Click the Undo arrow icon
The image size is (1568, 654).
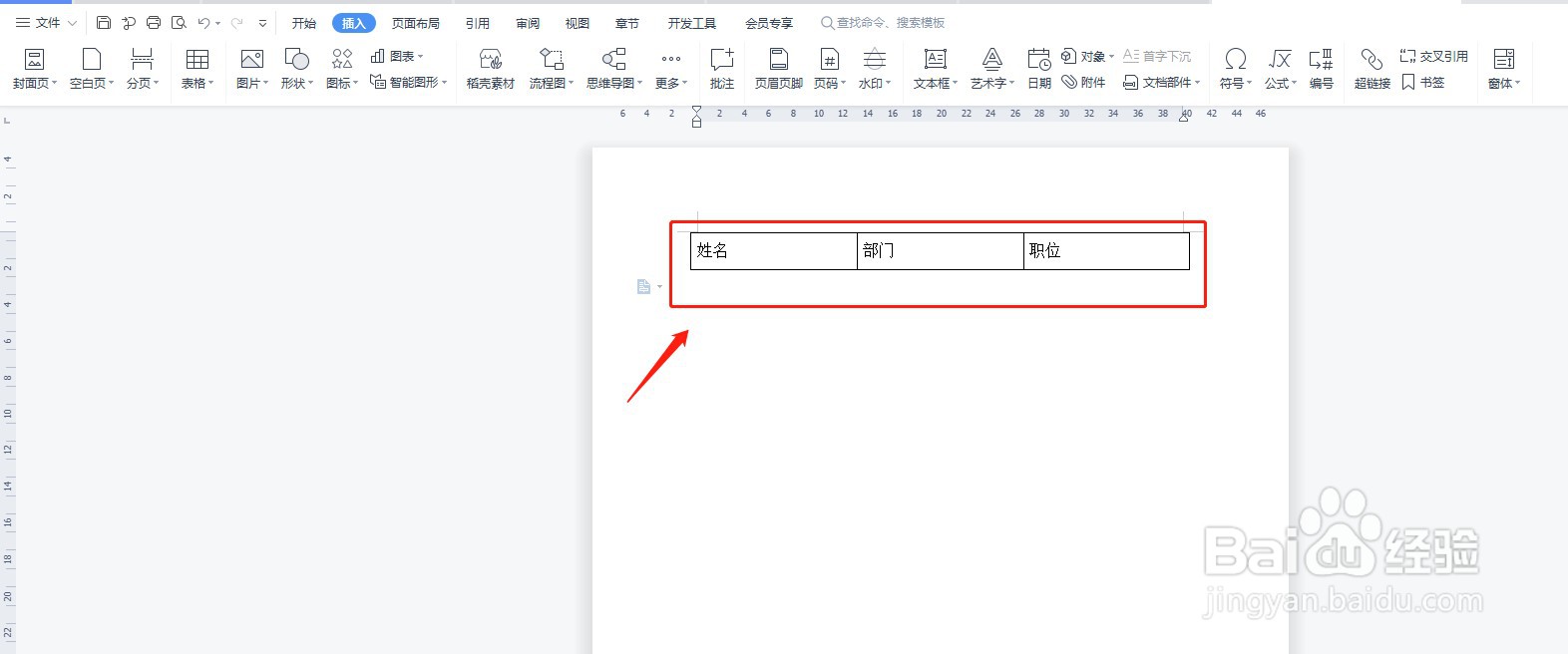[x=203, y=22]
